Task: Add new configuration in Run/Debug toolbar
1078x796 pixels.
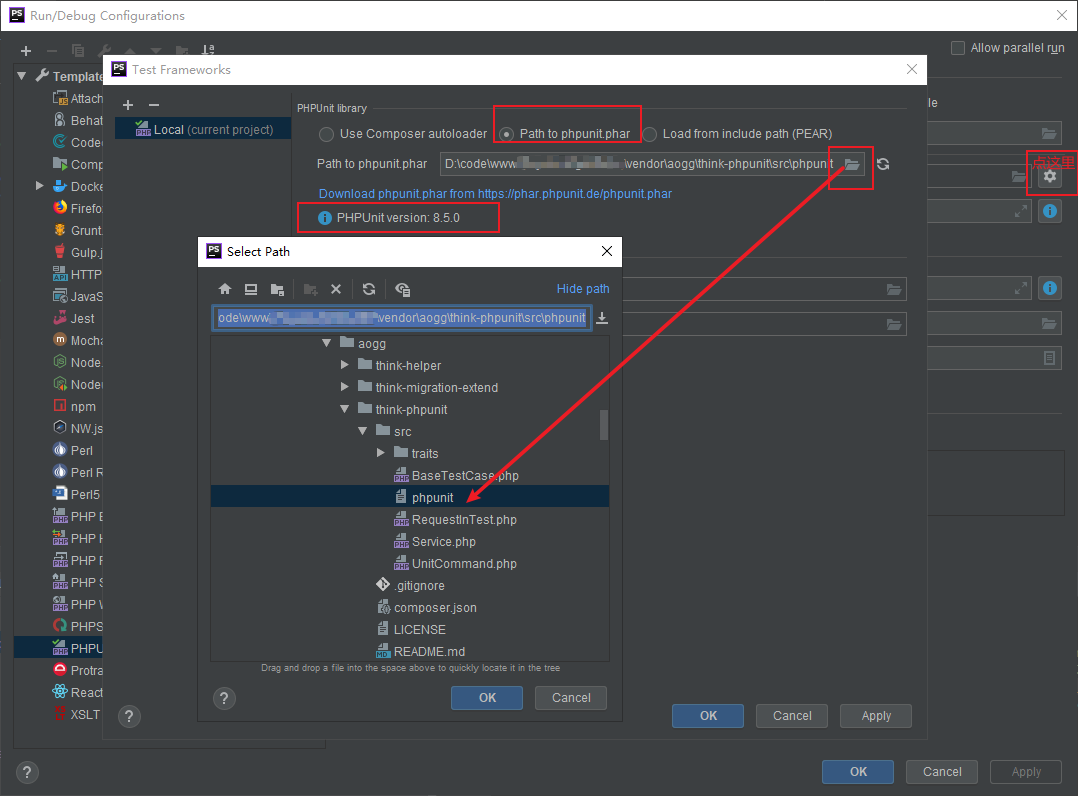Action: pos(26,51)
